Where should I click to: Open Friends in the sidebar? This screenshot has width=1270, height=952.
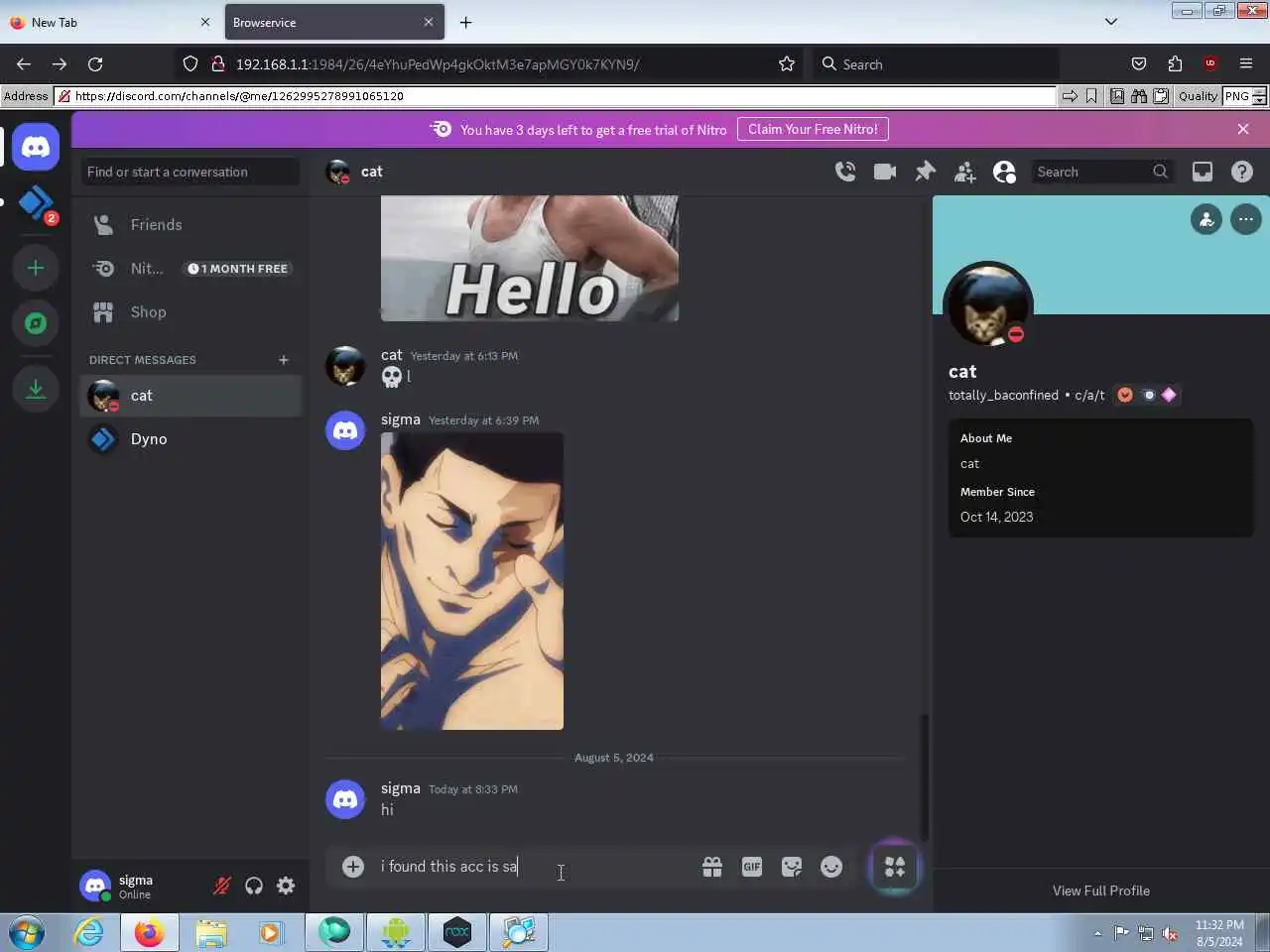[x=190, y=225]
